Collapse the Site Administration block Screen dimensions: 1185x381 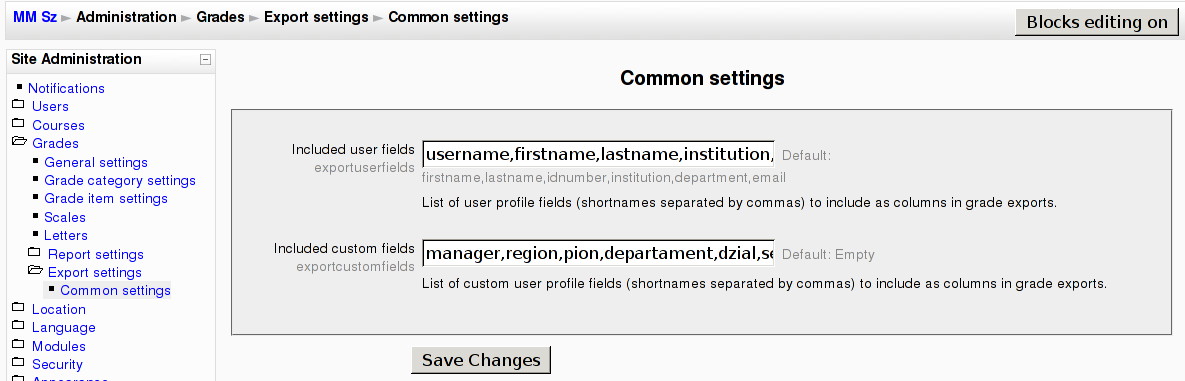205,60
